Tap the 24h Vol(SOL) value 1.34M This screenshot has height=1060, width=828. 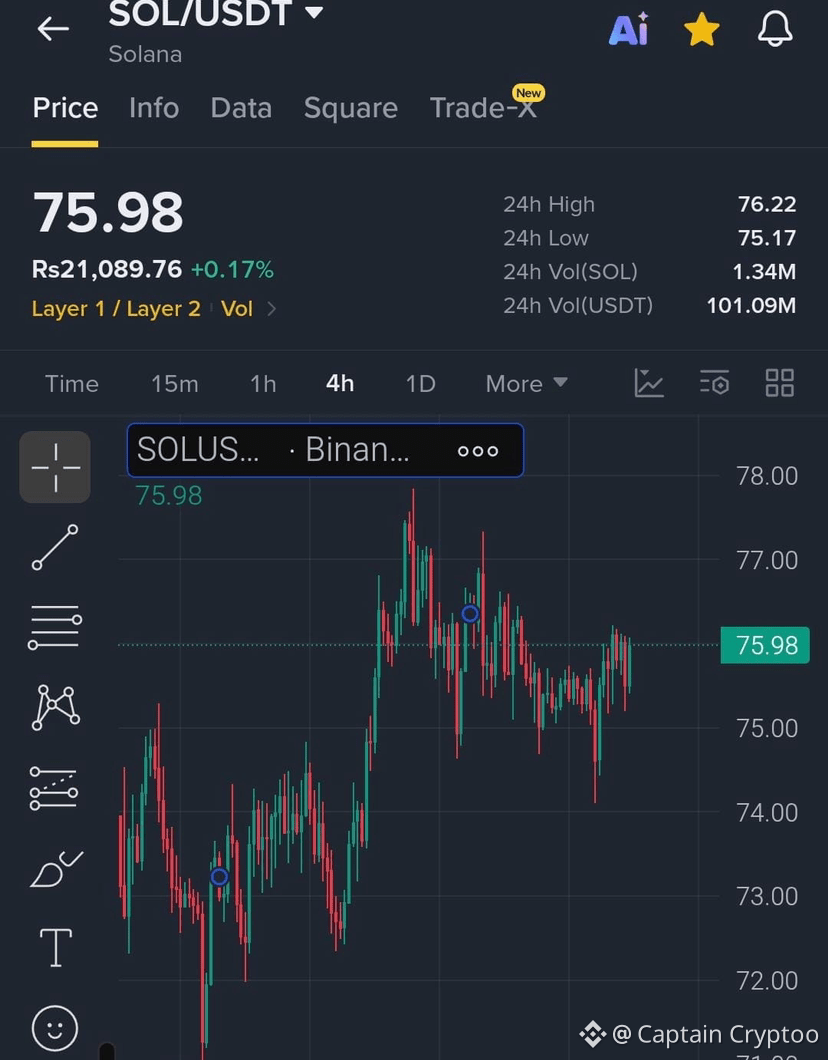764,272
